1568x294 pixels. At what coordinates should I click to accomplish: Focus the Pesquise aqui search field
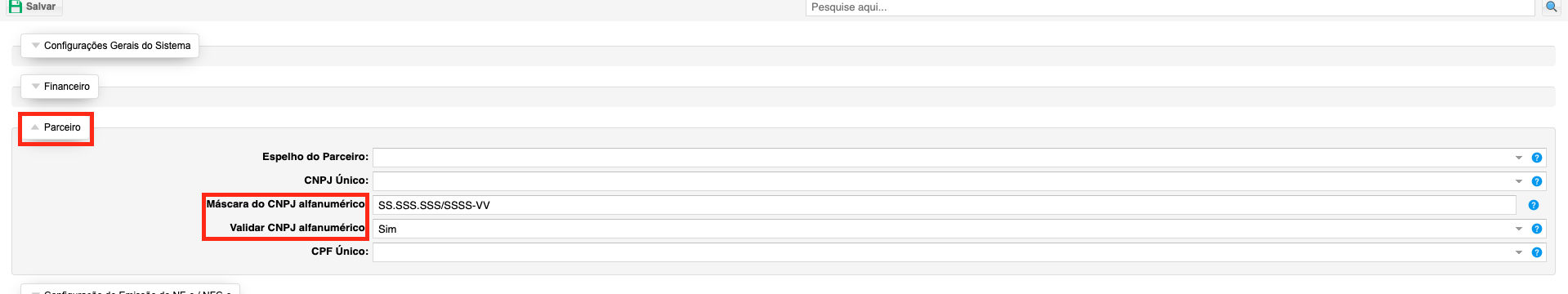(1170, 7)
